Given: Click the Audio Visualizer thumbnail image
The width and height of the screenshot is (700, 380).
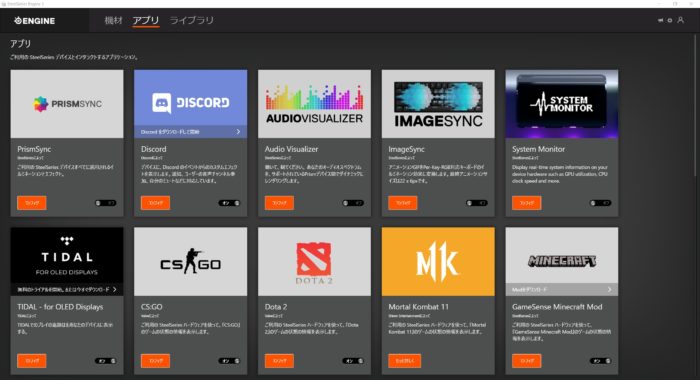Looking at the screenshot, I should point(314,104).
